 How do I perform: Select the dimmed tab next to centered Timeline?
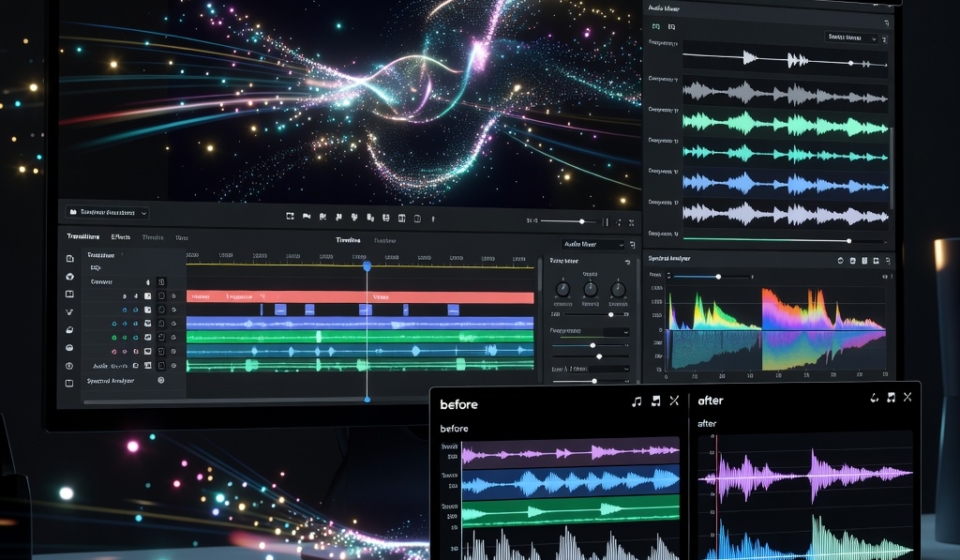384,241
